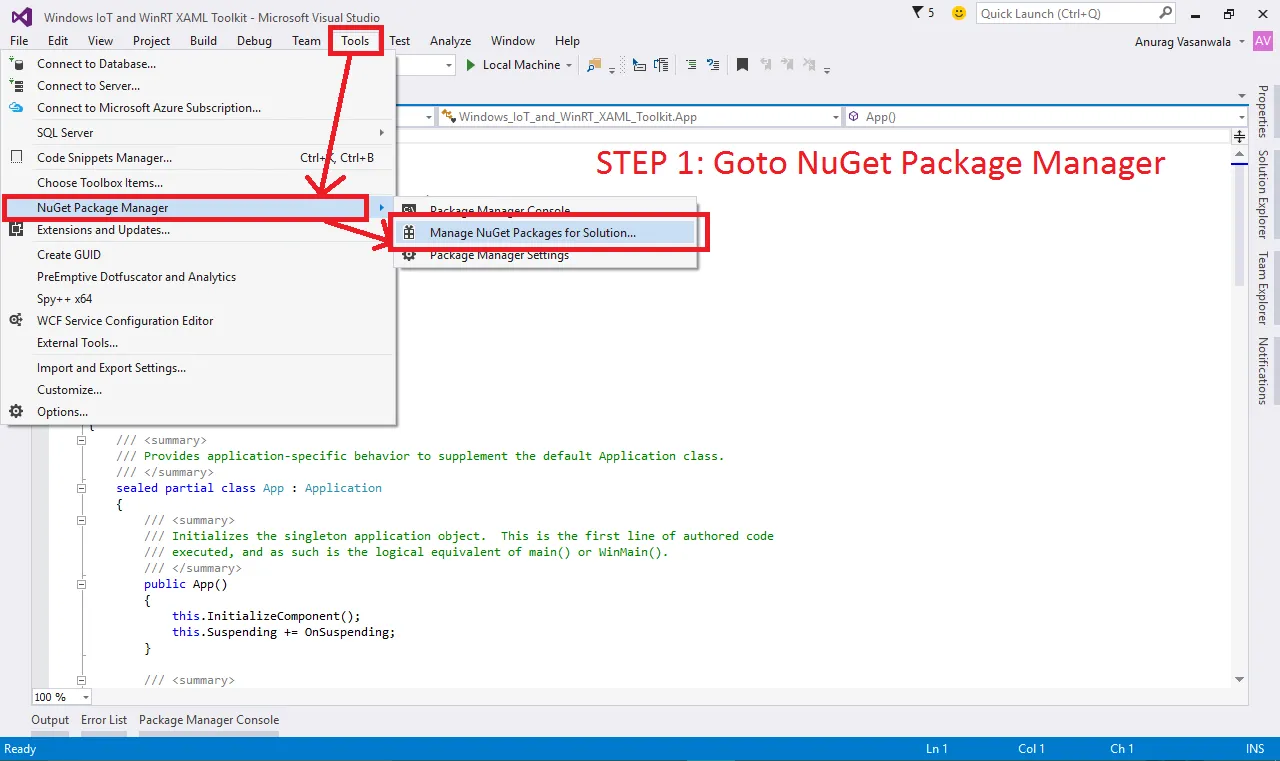Click the class icon beside Windows_IoT_and_WinRT_XAML_Toolkit.App
The image size is (1280, 761).
pyautogui.click(x=448, y=117)
